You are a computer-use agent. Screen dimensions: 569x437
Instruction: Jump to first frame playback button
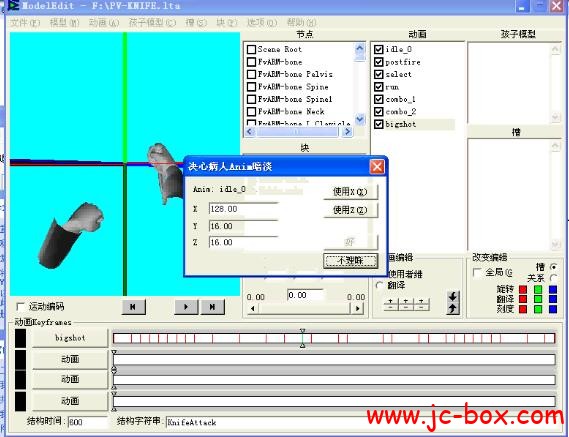click(133, 307)
